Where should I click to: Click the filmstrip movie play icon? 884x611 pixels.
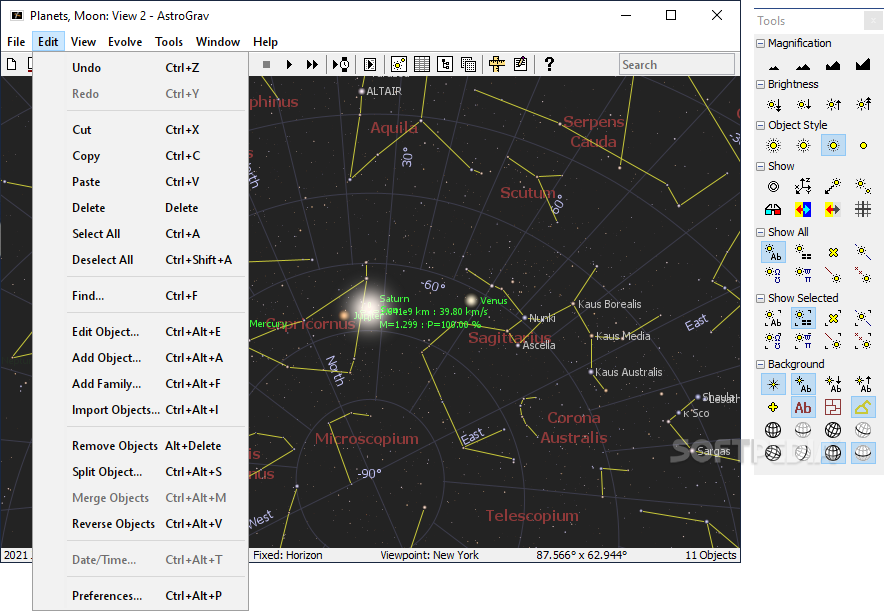pyautogui.click(x=370, y=64)
